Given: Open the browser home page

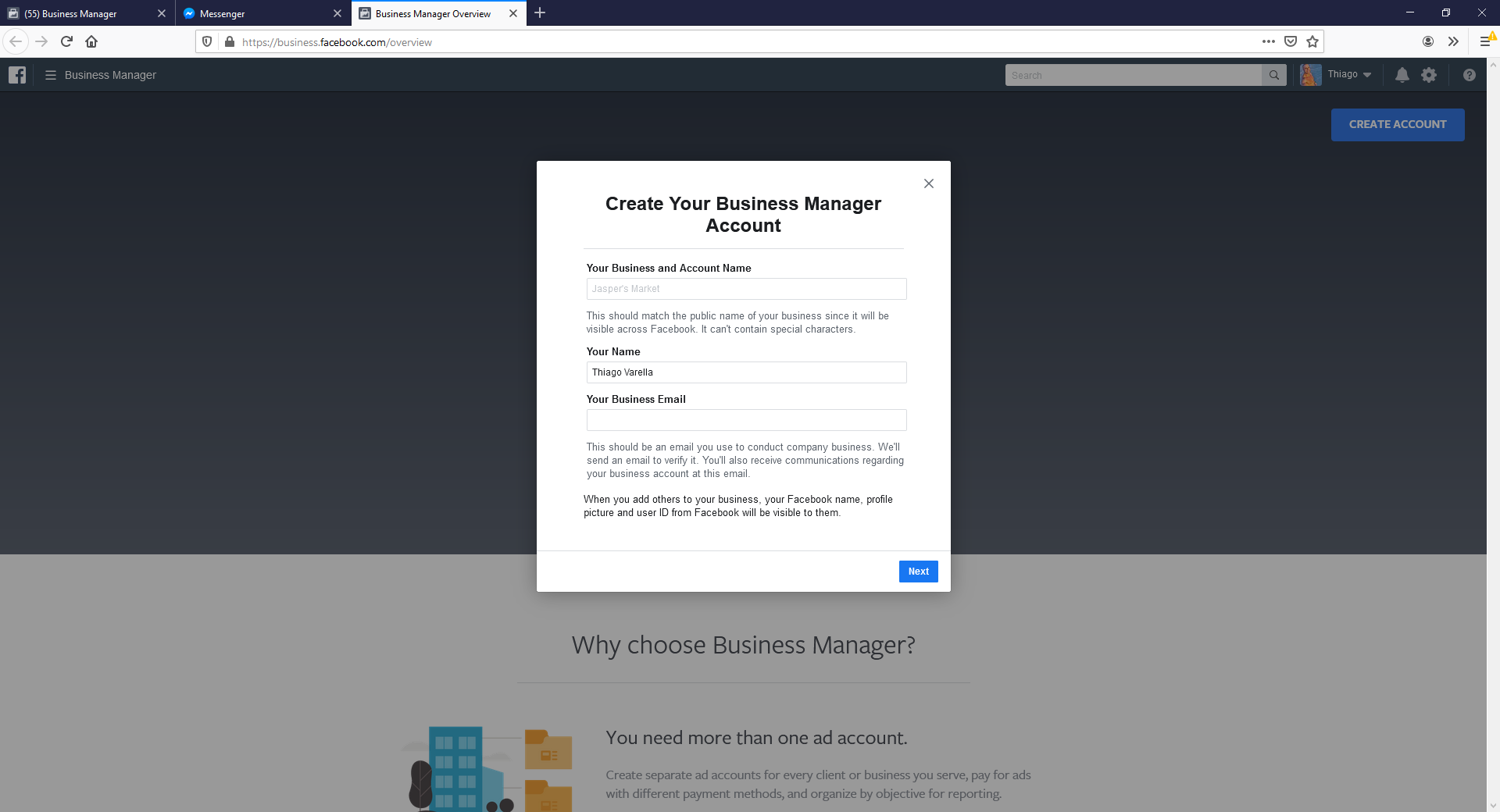Looking at the screenshot, I should coord(91,41).
